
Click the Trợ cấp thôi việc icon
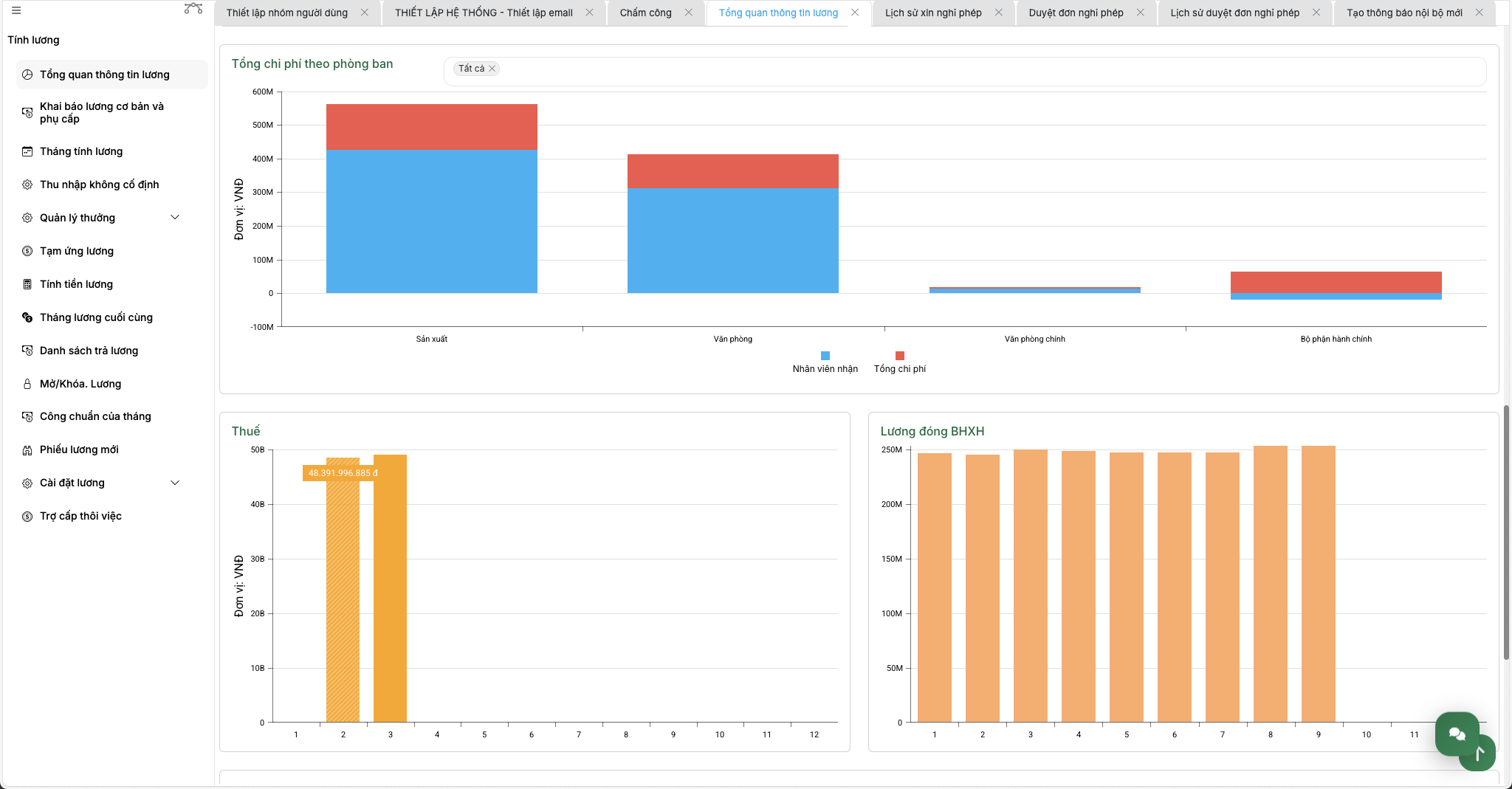point(27,516)
